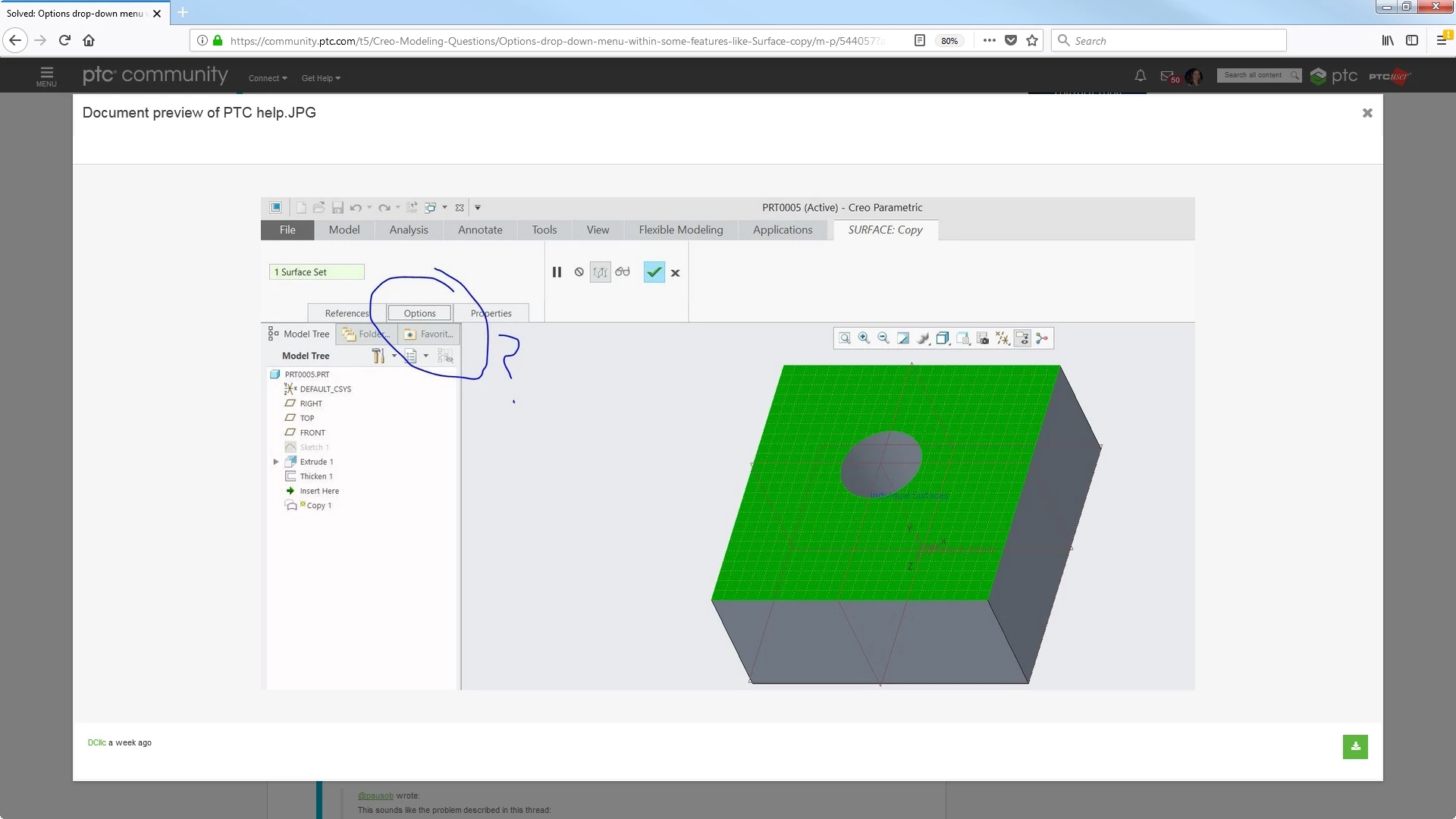The image size is (1456, 819).
Task: Toggle the Firefox sidebar view
Action: click(1412, 41)
